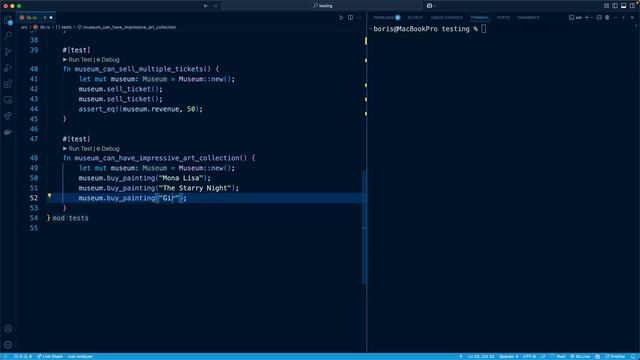Viewport: 640px width, 360px height.
Task: Click the sh terminal shell label
Action: (576, 18)
